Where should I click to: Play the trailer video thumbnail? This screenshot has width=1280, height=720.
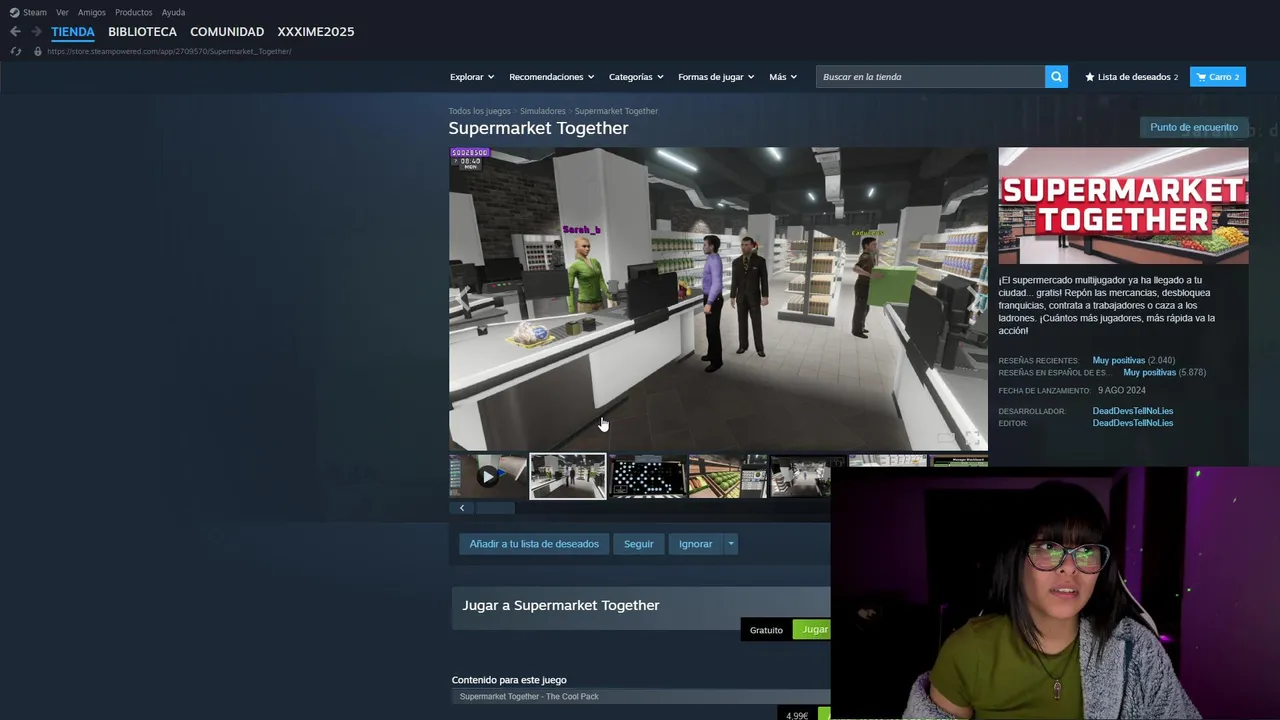(488, 476)
